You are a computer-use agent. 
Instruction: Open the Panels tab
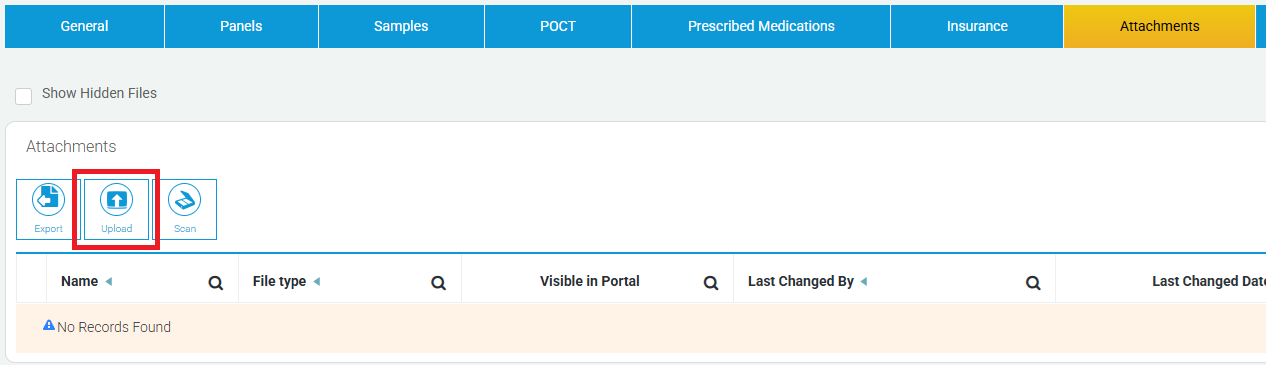coord(241,26)
